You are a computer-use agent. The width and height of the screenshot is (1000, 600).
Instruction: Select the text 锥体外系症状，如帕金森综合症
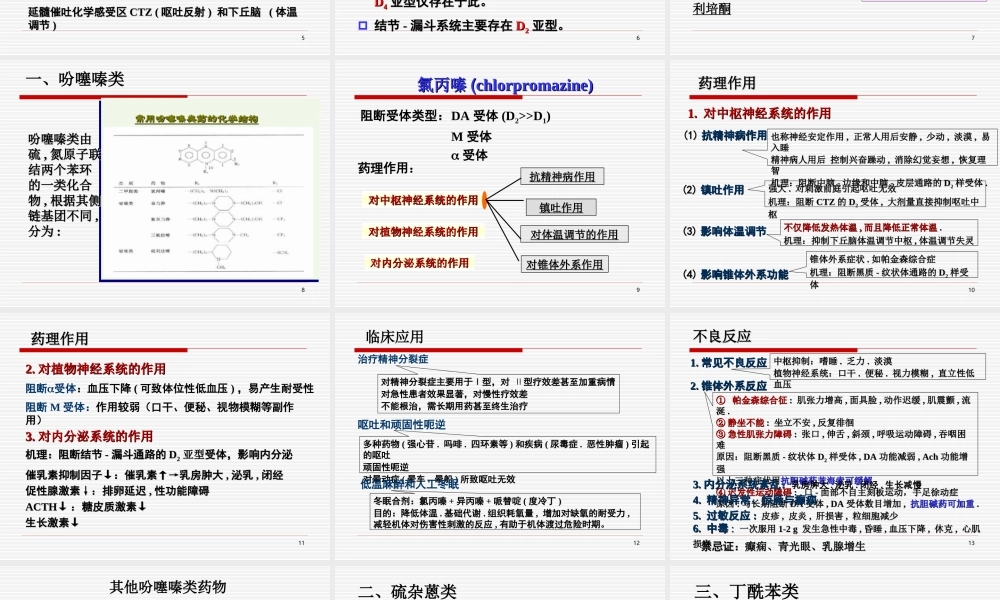872,259
